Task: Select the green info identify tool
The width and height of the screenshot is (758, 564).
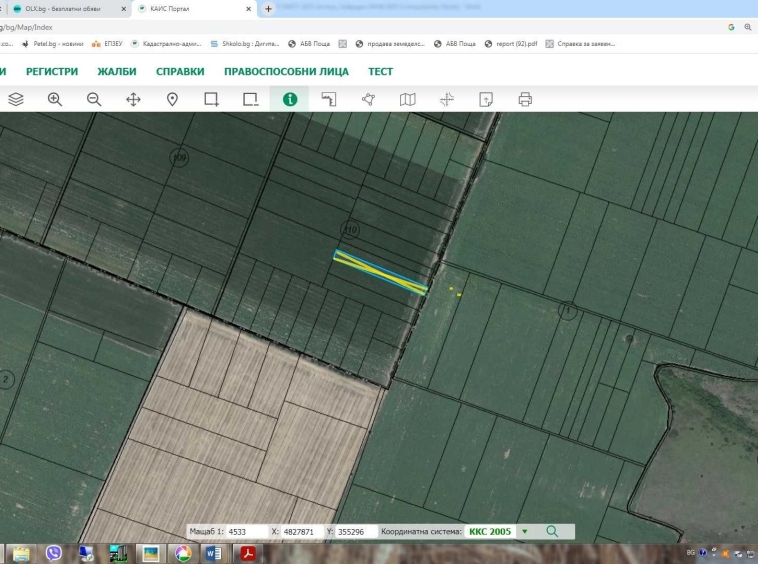Action: (x=290, y=99)
